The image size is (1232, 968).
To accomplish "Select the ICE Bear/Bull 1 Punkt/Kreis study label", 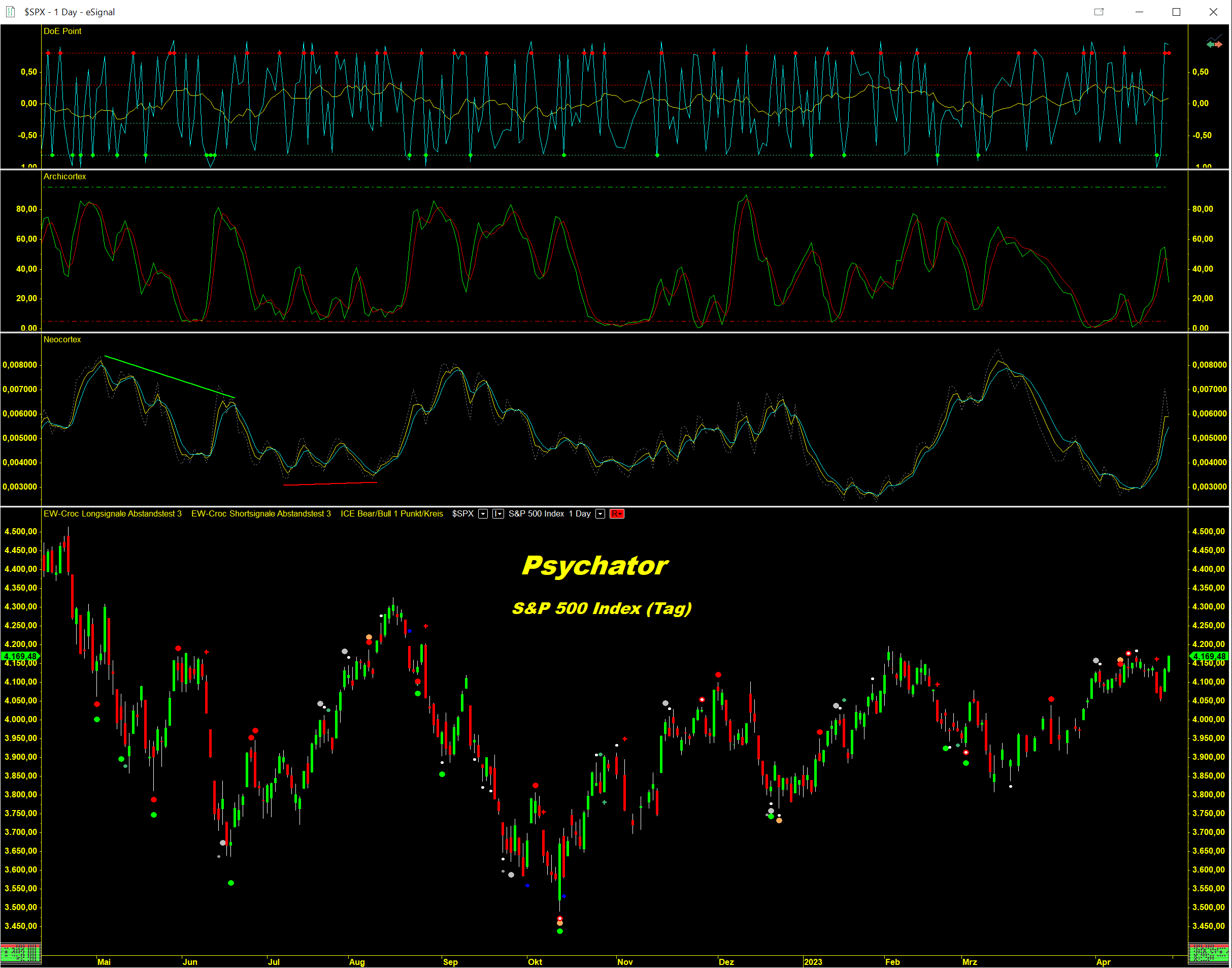I will coord(391,514).
